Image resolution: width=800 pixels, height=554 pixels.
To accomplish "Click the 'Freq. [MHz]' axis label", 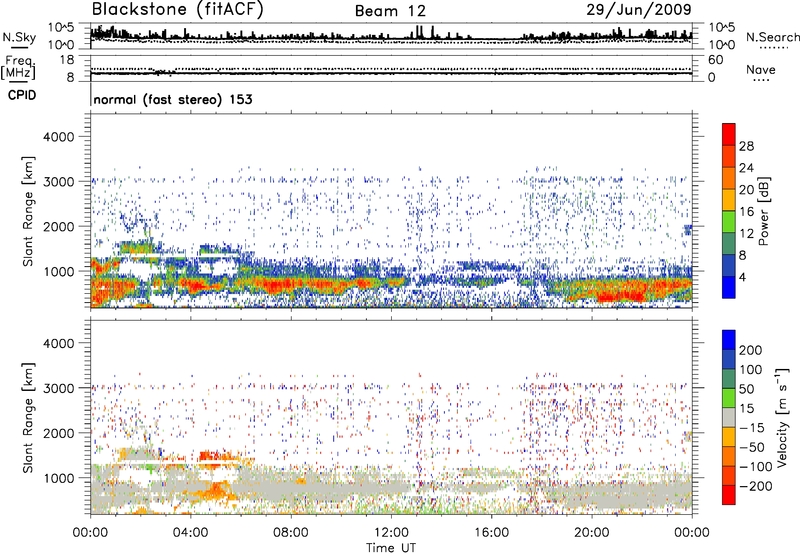I will pyautogui.click(x=18, y=67).
